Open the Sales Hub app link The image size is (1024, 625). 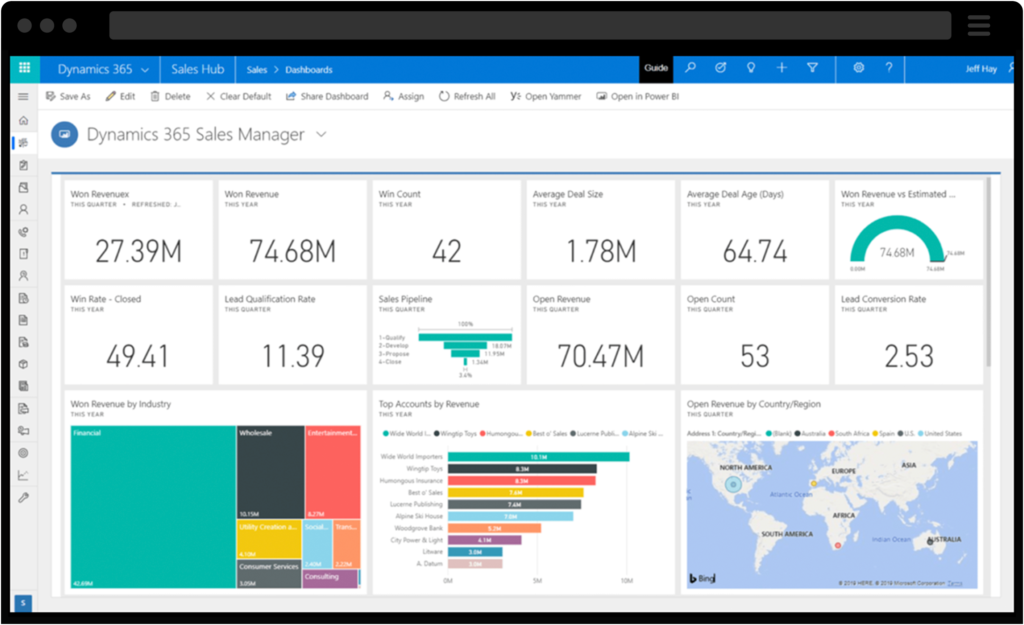pos(197,69)
